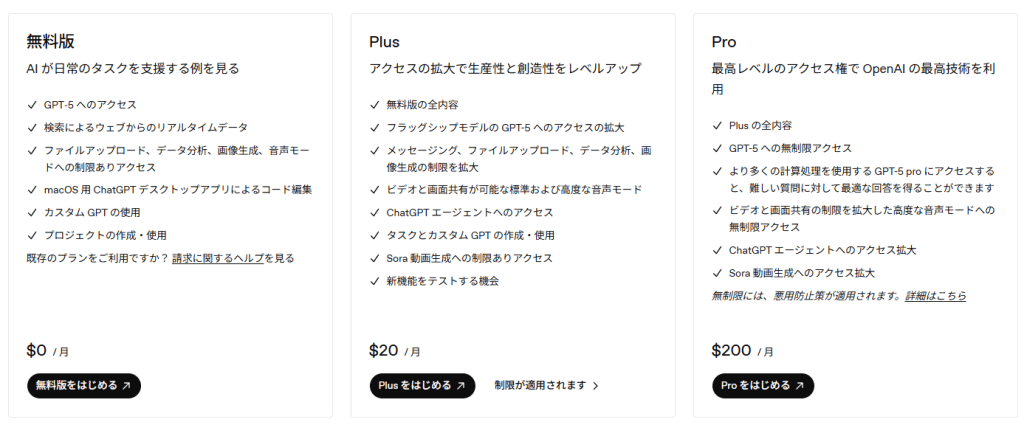The image size is (1024, 425).
Task: Click checkmark icon beside free plan's GPT-5 へのアクセス
Action: (33, 104)
